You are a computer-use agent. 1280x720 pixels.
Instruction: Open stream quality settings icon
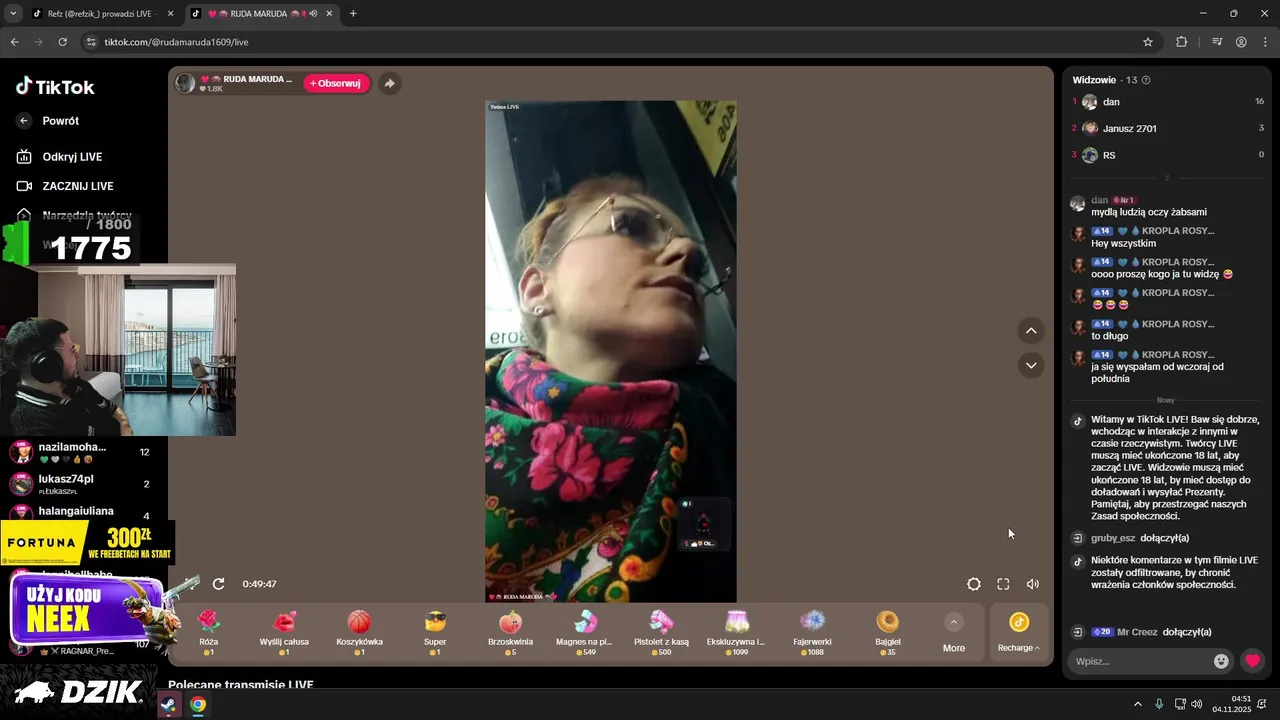pos(974,584)
